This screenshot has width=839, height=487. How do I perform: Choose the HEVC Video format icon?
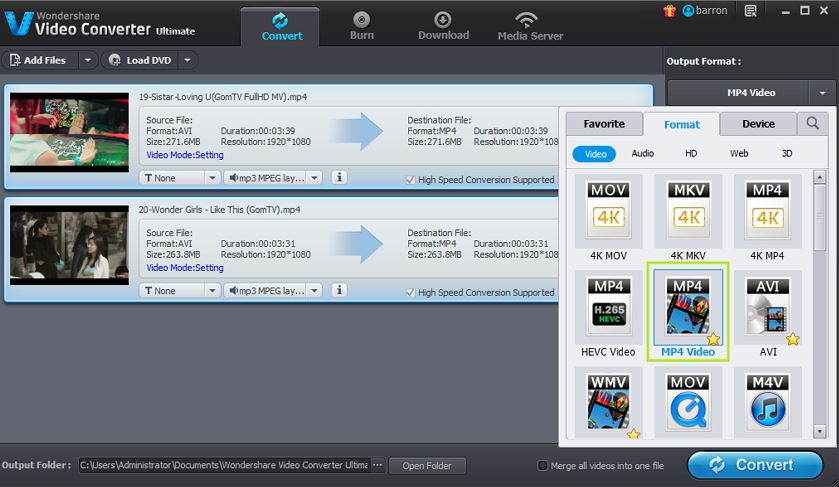pos(608,307)
